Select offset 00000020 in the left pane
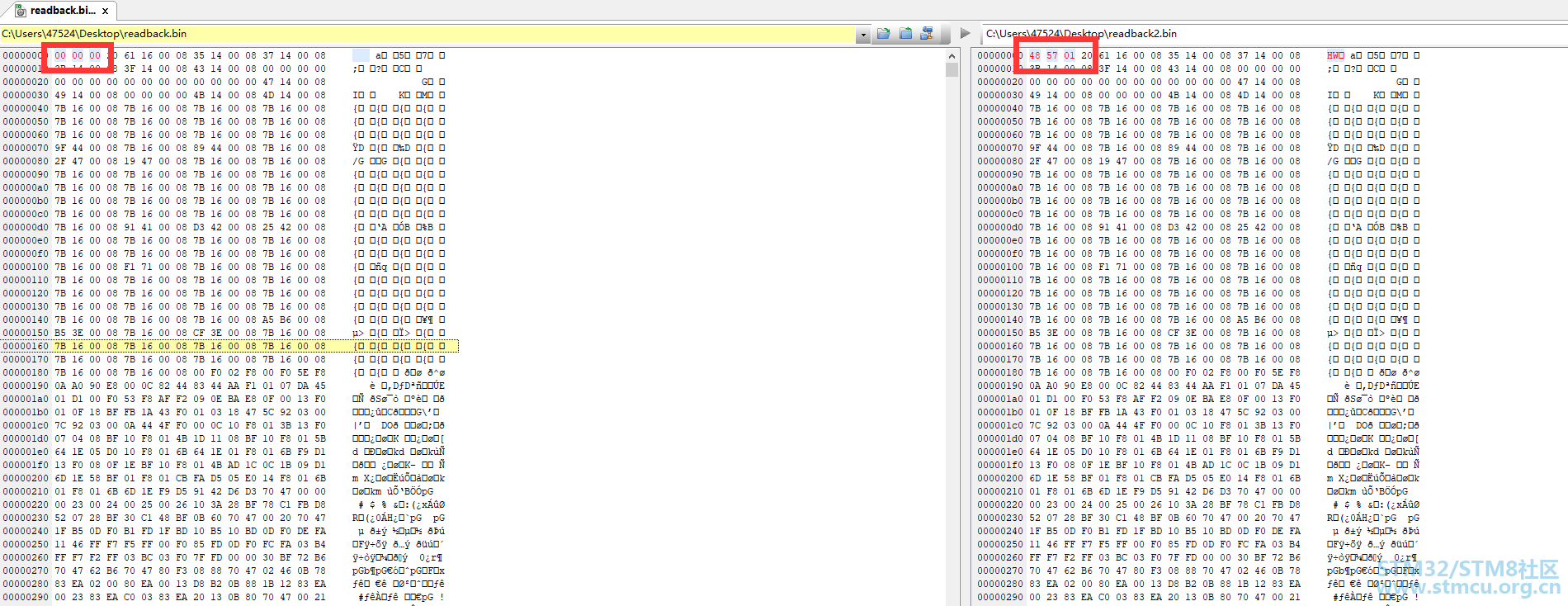1568x606 pixels. (26, 82)
